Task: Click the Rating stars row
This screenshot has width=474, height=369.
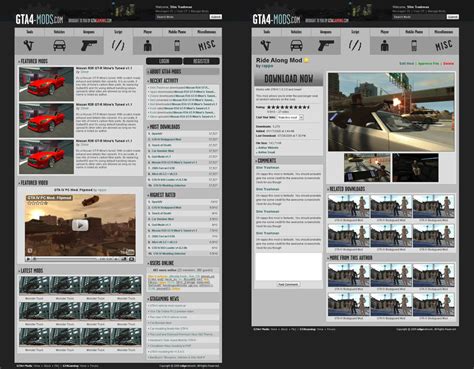Action: pyautogui.click(x=288, y=107)
